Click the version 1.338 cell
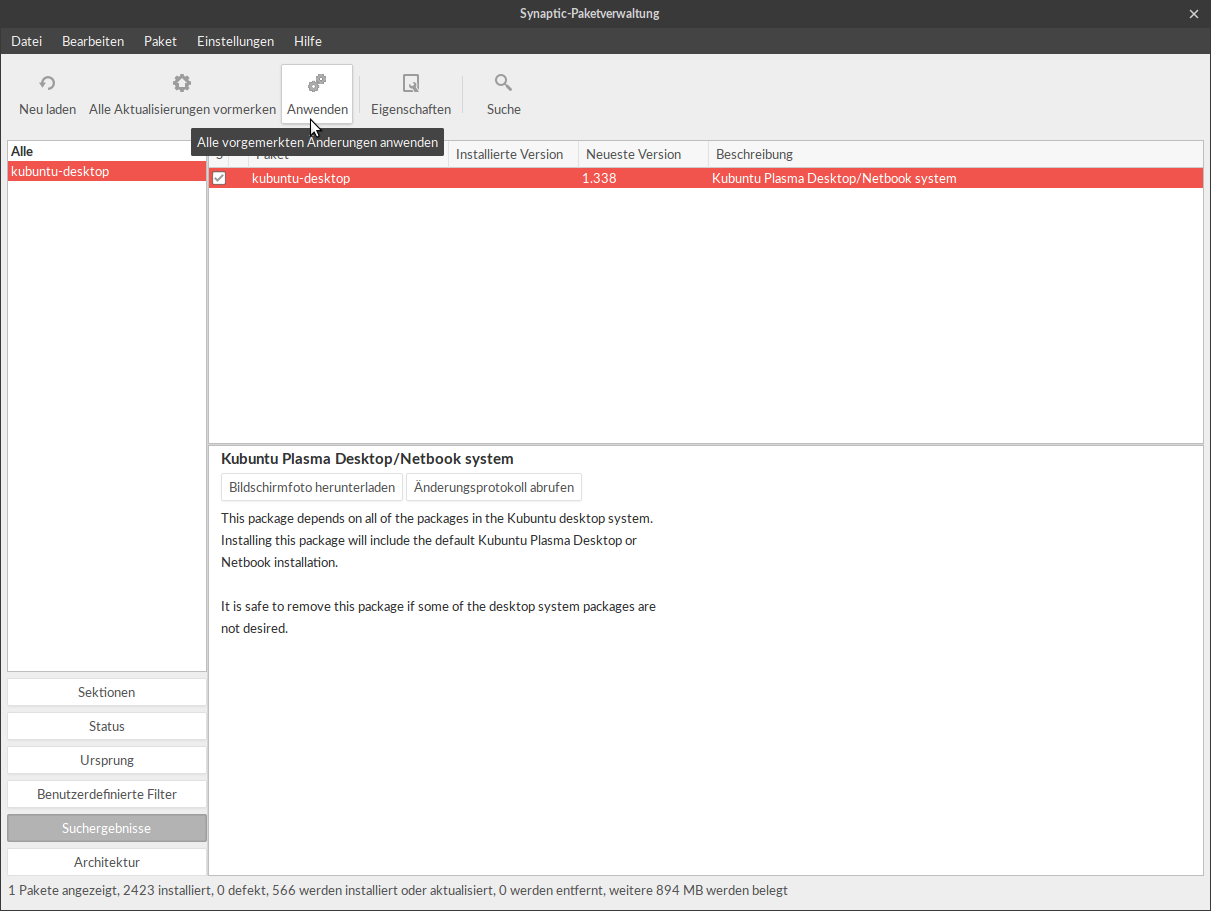 (x=598, y=179)
